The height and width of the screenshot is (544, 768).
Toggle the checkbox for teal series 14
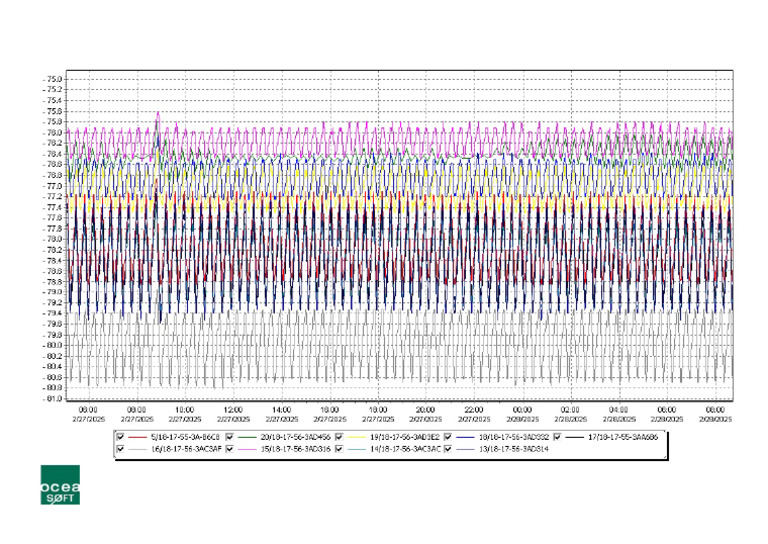coord(339,449)
